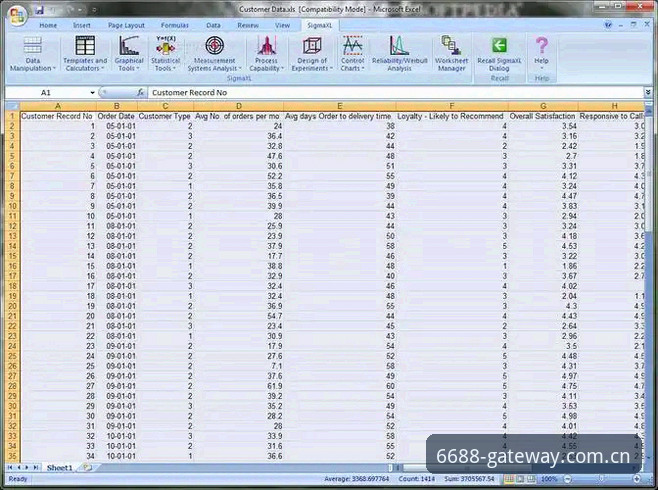Open Process Capability menu
Image resolution: width=658 pixels, height=490 pixels.
266,54
